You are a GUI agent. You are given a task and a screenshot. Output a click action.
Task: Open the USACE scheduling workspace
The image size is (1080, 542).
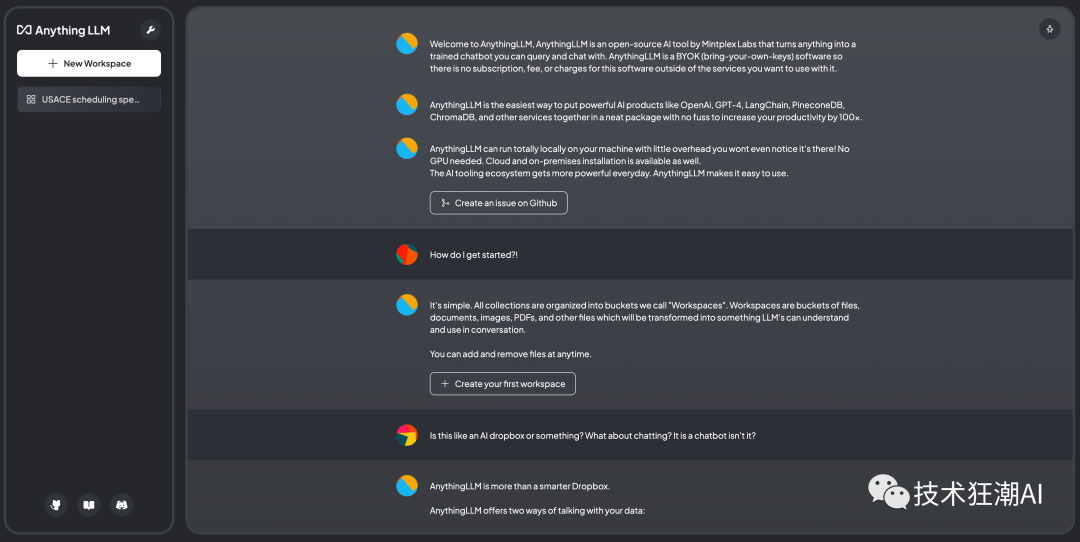(89, 99)
